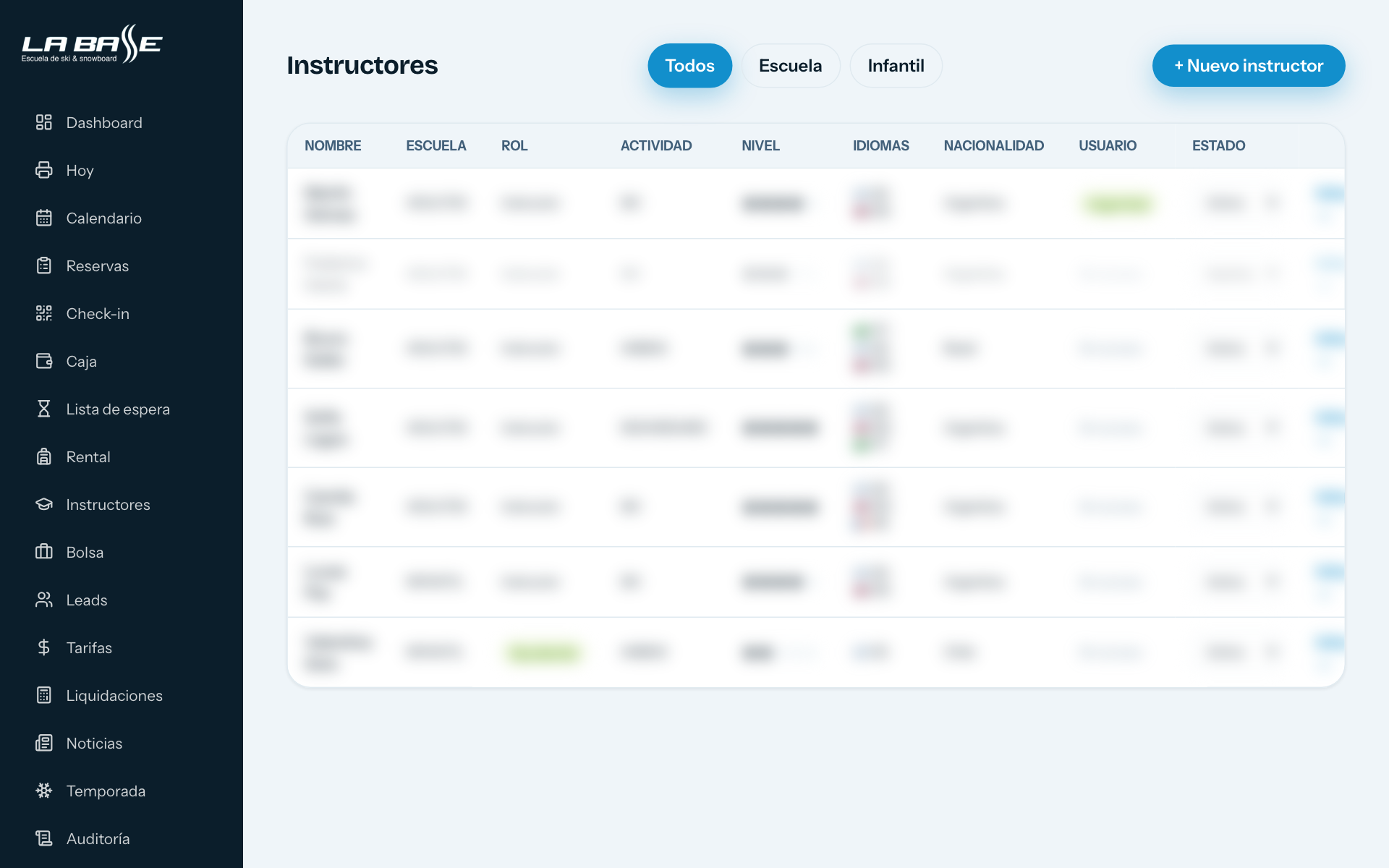The width and height of the screenshot is (1389, 868).
Task: Select the ESTADO column header
Action: click(x=1219, y=146)
